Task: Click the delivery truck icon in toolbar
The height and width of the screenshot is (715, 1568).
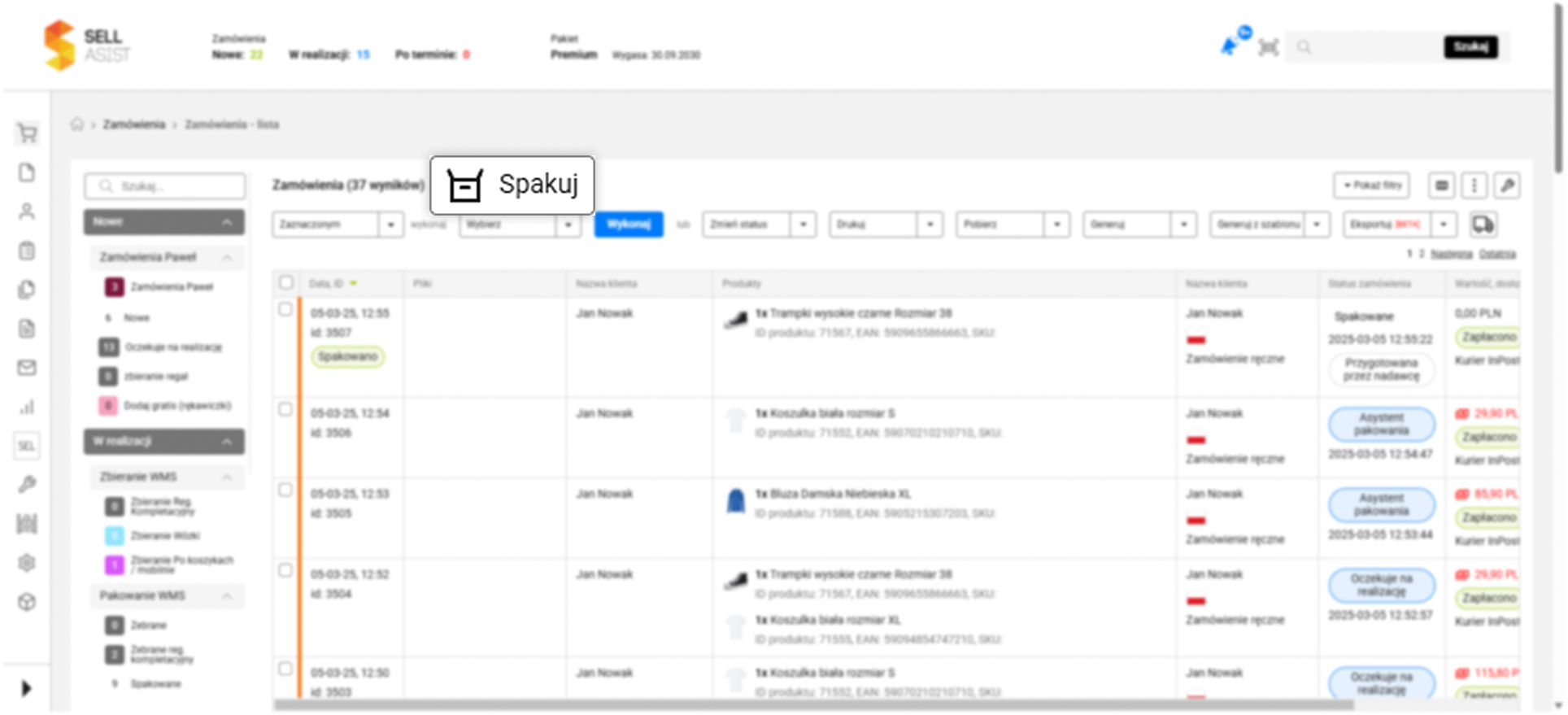Action: coord(1483,225)
